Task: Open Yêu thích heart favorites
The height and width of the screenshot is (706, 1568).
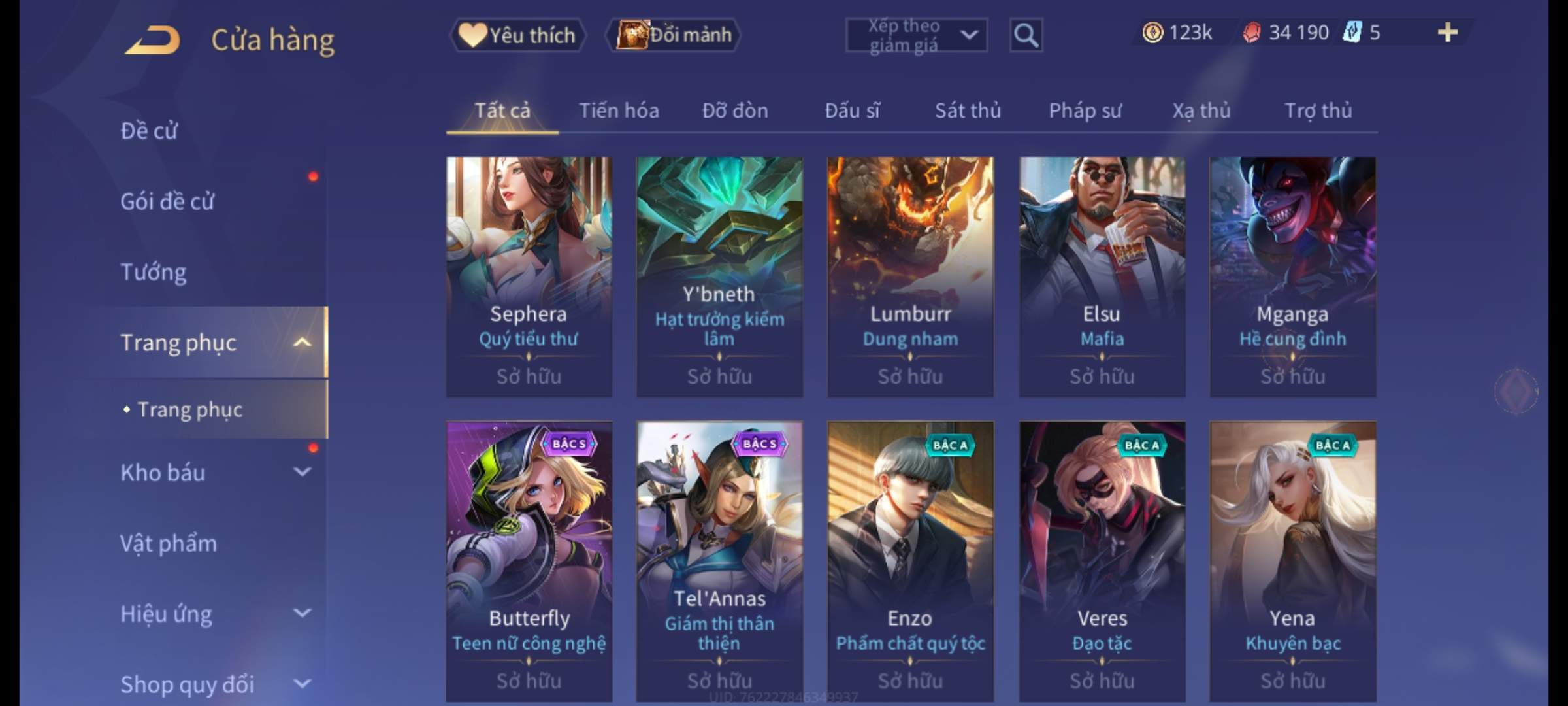Action: [x=517, y=35]
